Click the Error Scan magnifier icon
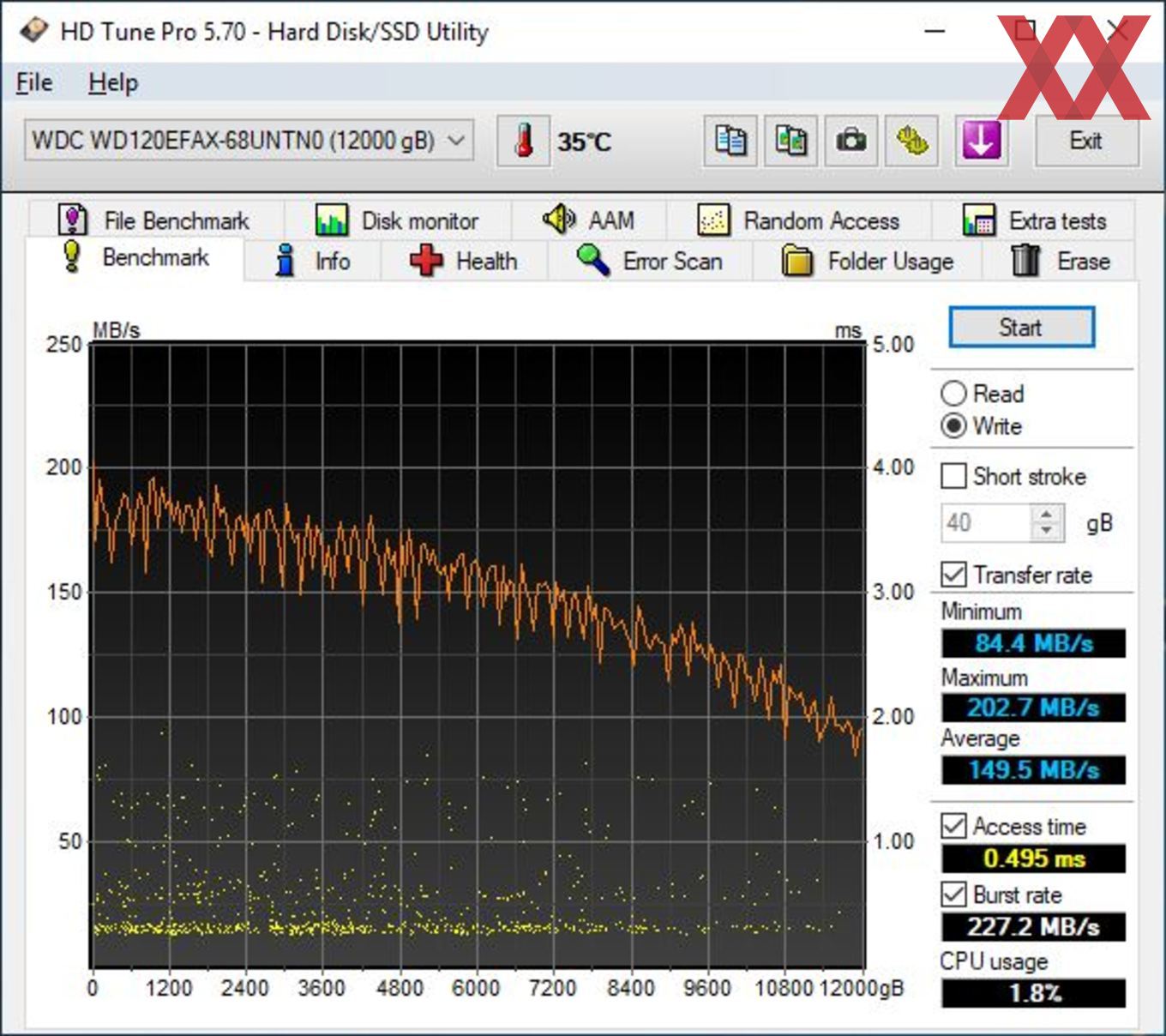1166x1036 pixels. point(592,260)
